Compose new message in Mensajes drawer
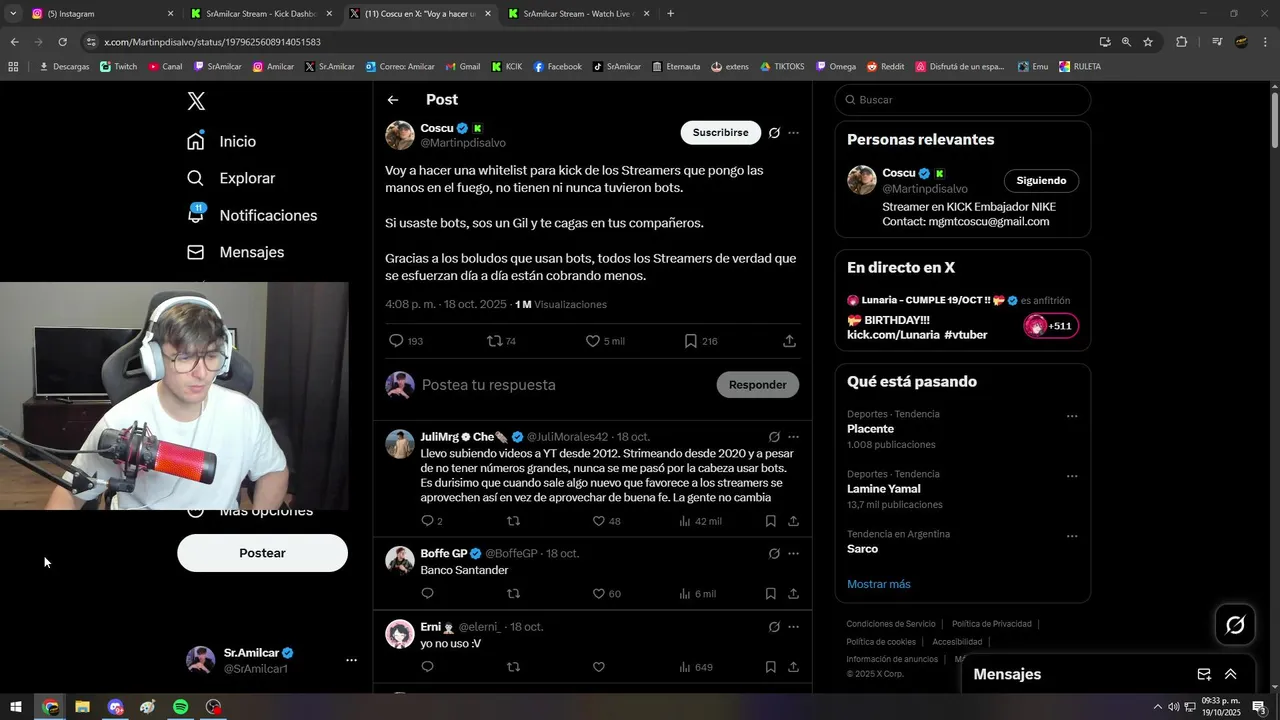Image resolution: width=1280 pixels, height=720 pixels. 1204,675
